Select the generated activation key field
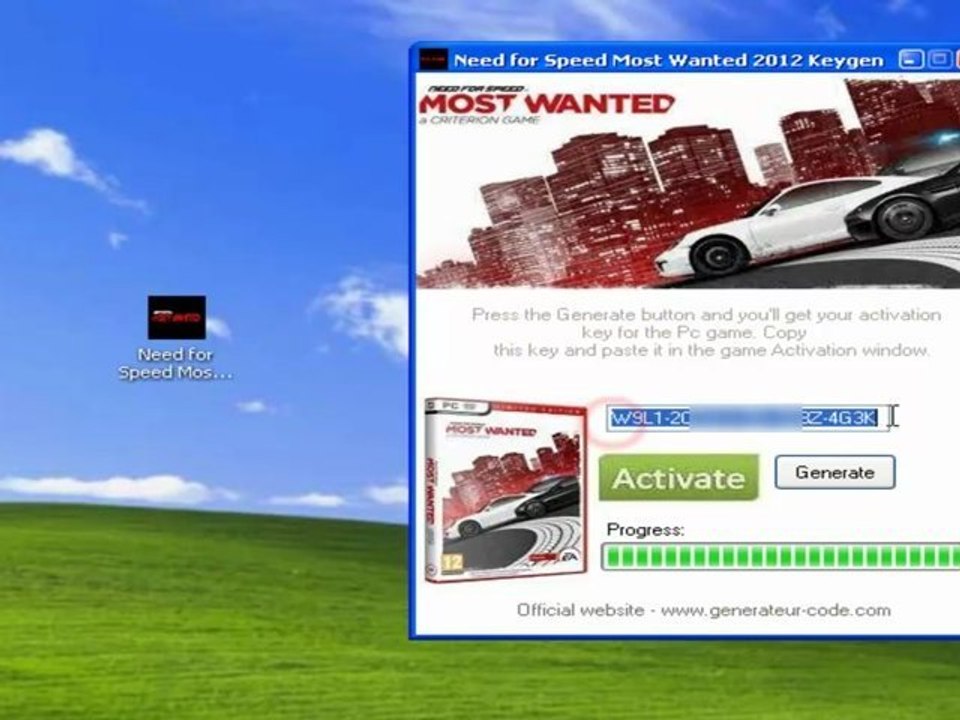Image resolution: width=960 pixels, height=720 pixels. pyautogui.click(x=748, y=418)
